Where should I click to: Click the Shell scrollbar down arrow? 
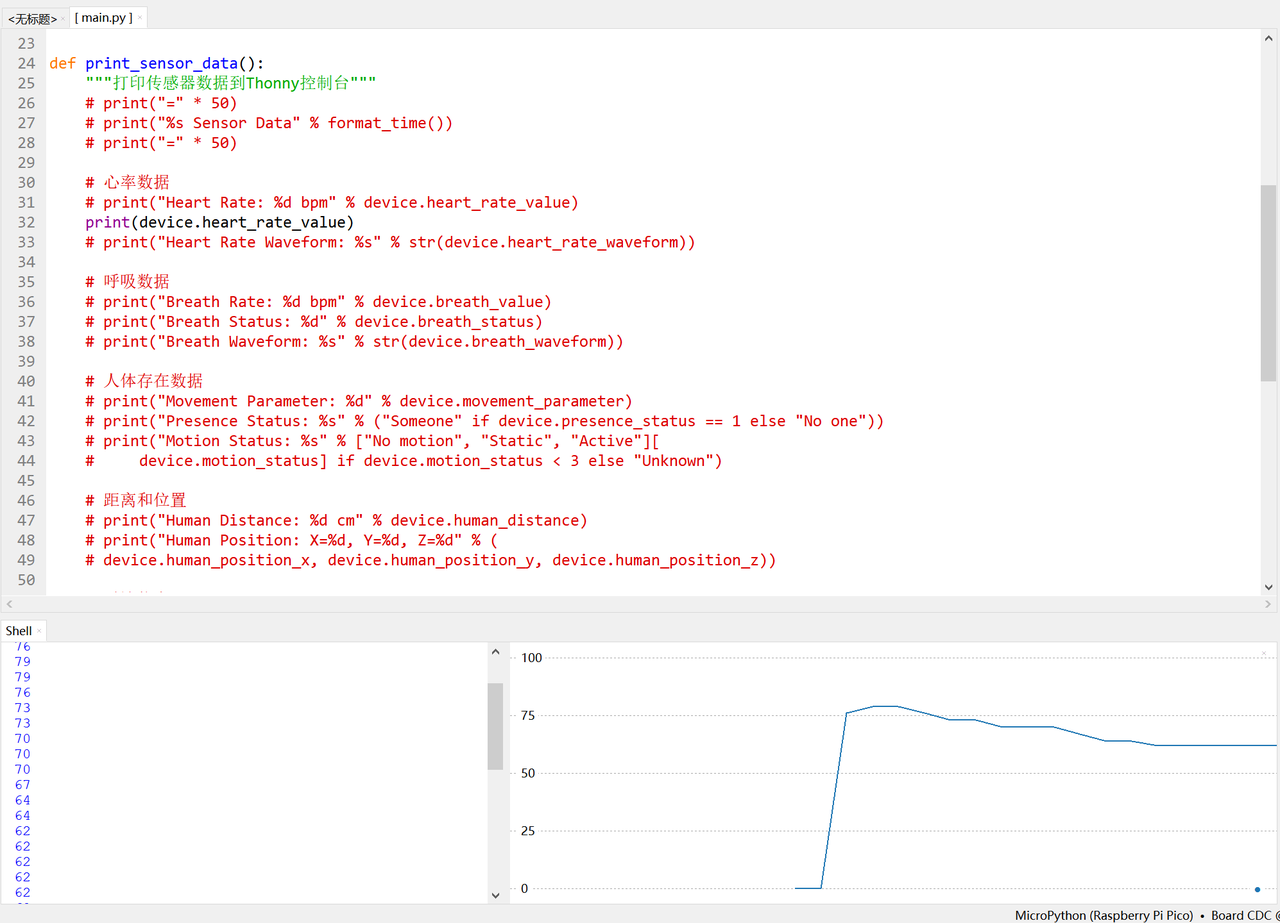click(x=495, y=895)
